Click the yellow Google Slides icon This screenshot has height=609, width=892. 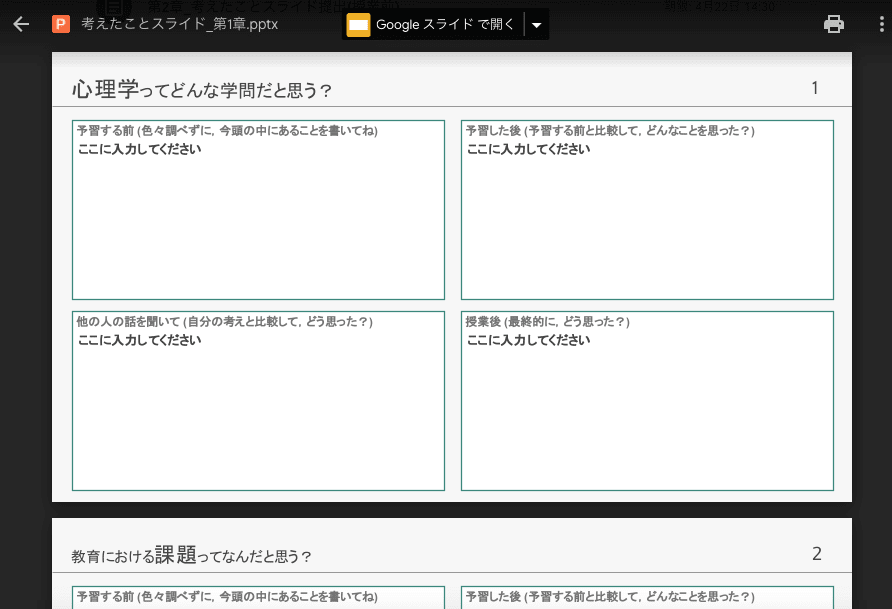358,24
